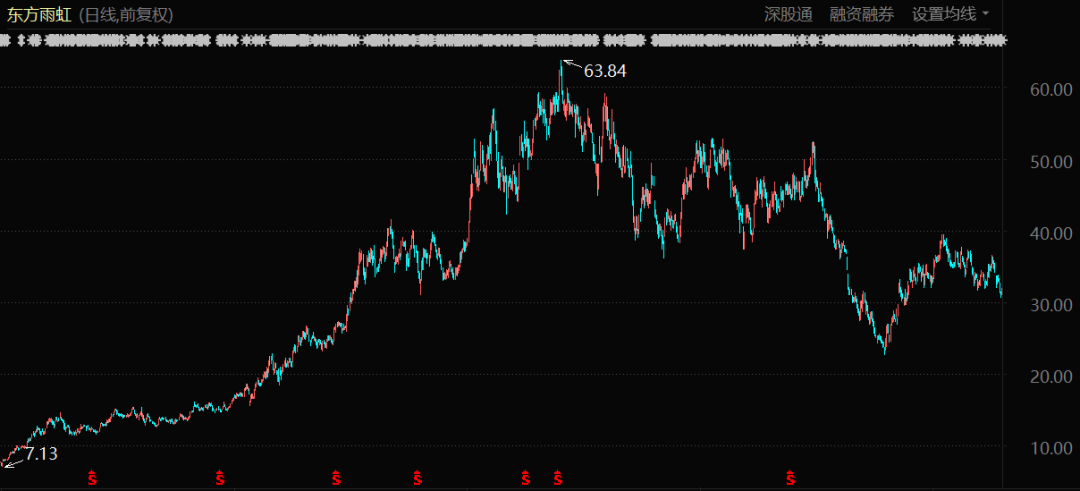The image size is (1080, 491).
Task: Click the fourth red S marker from left
Action: point(417,478)
